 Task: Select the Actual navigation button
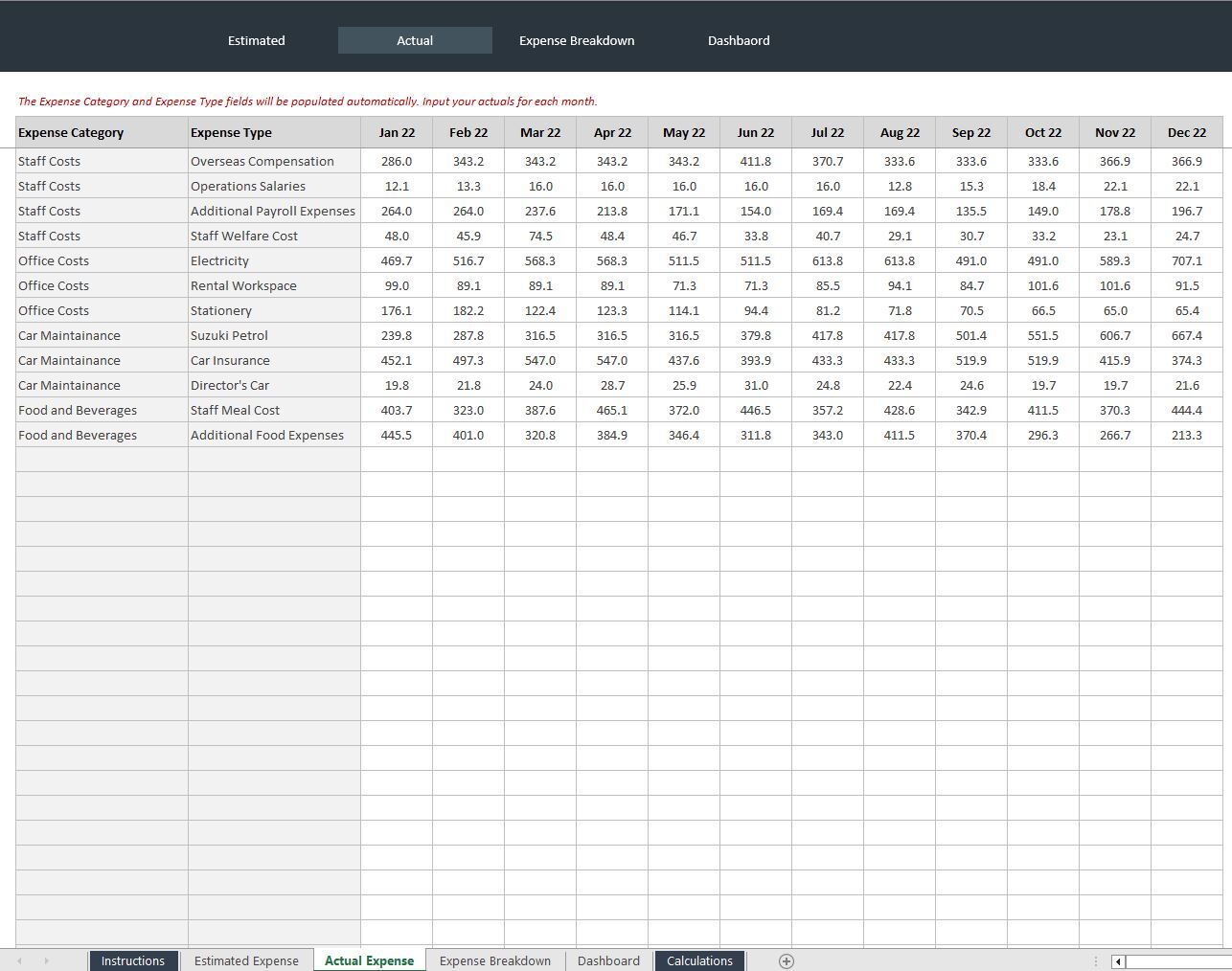tap(415, 40)
